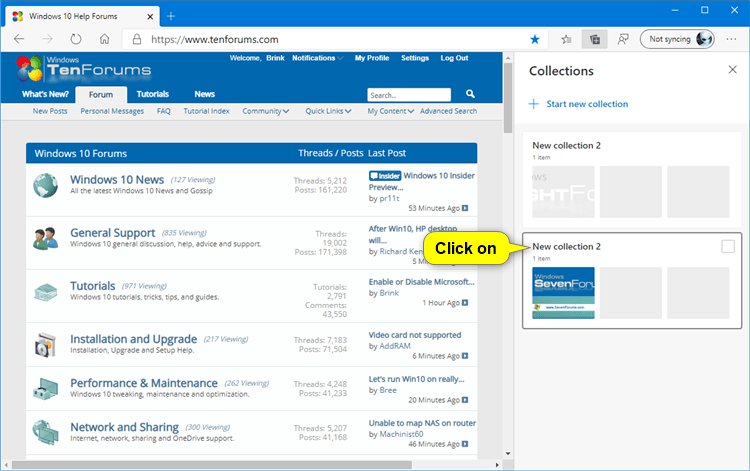Screen dimensions: 750x471
Task: Open a new tab with plus
Action: 171,16
